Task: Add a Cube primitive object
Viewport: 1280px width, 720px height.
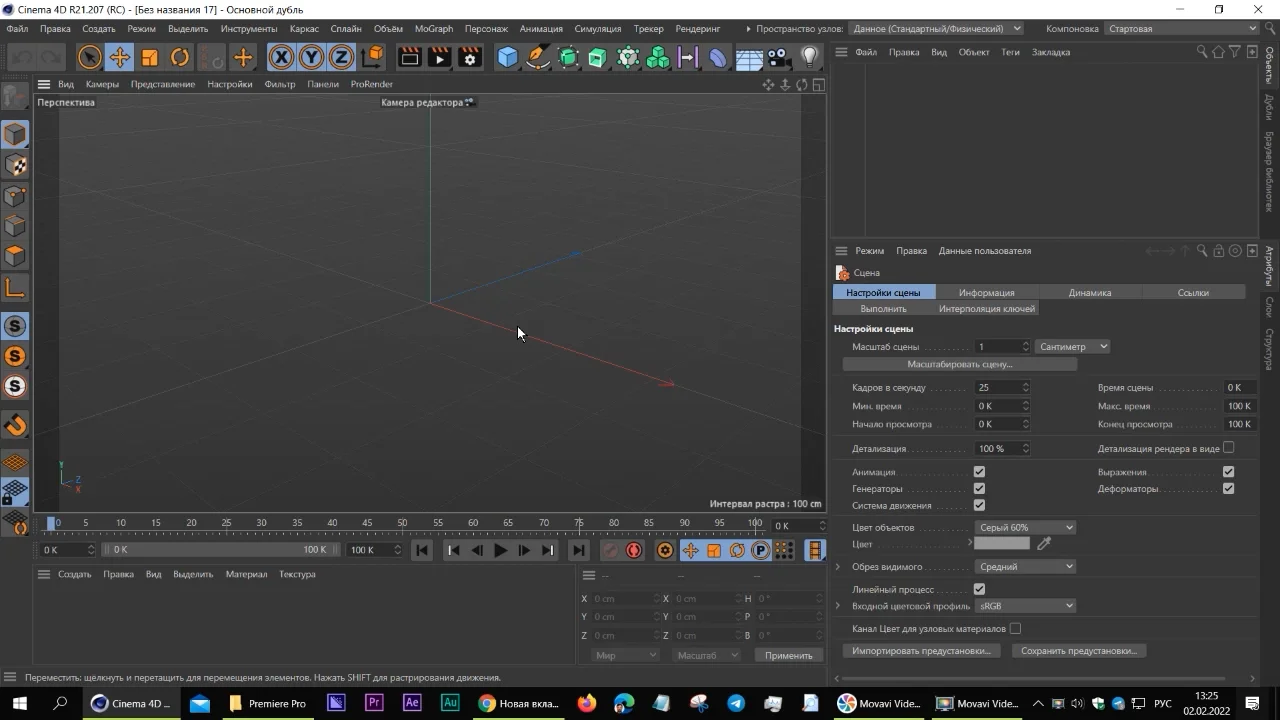Action: pos(508,58)
